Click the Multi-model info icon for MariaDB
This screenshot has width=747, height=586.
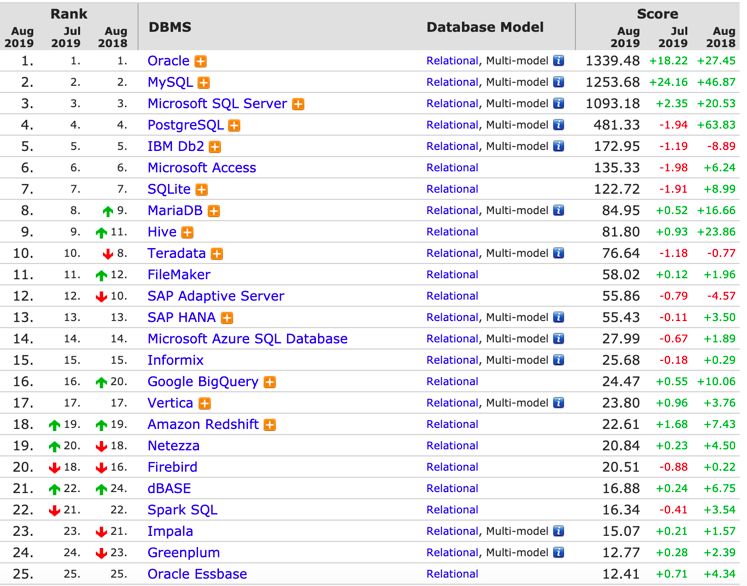click(x=558, y=211)
